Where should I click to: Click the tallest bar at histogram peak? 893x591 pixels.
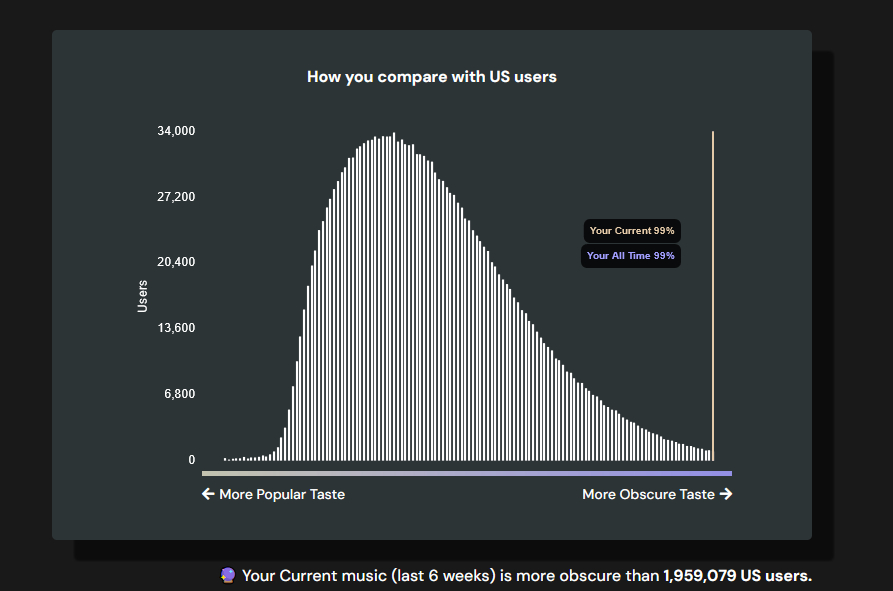coord(394,297)
